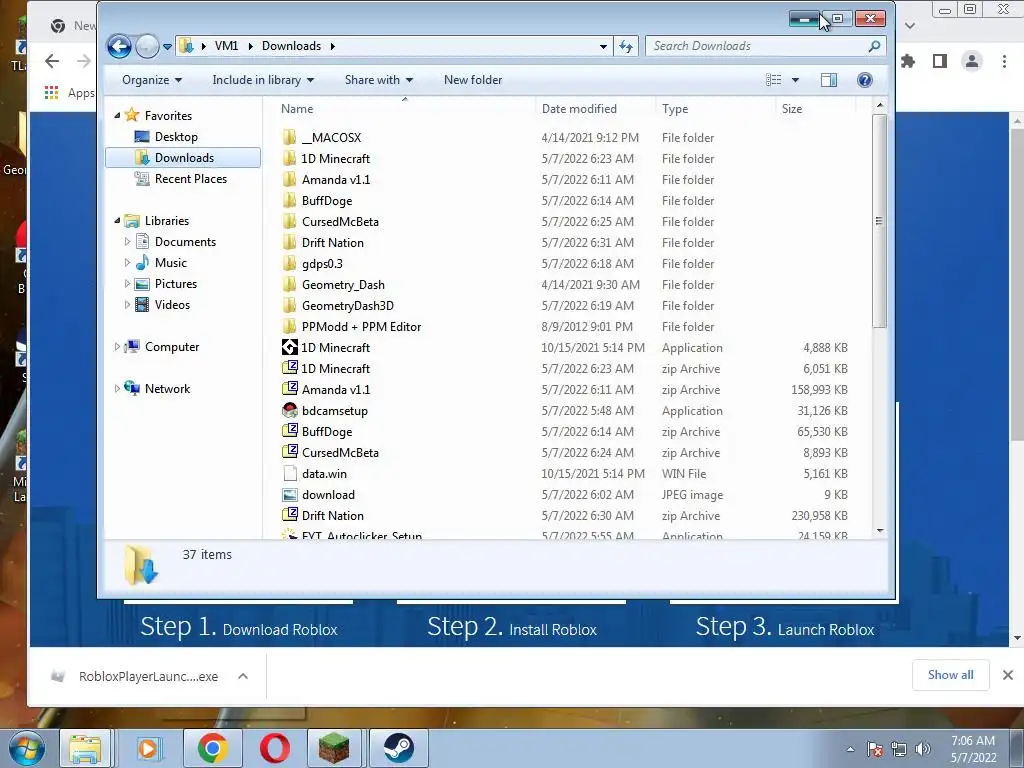Open the view options dropdown arrow
Image resolution: width=1024 pixels, height=768 pixels.
point(795,80)
